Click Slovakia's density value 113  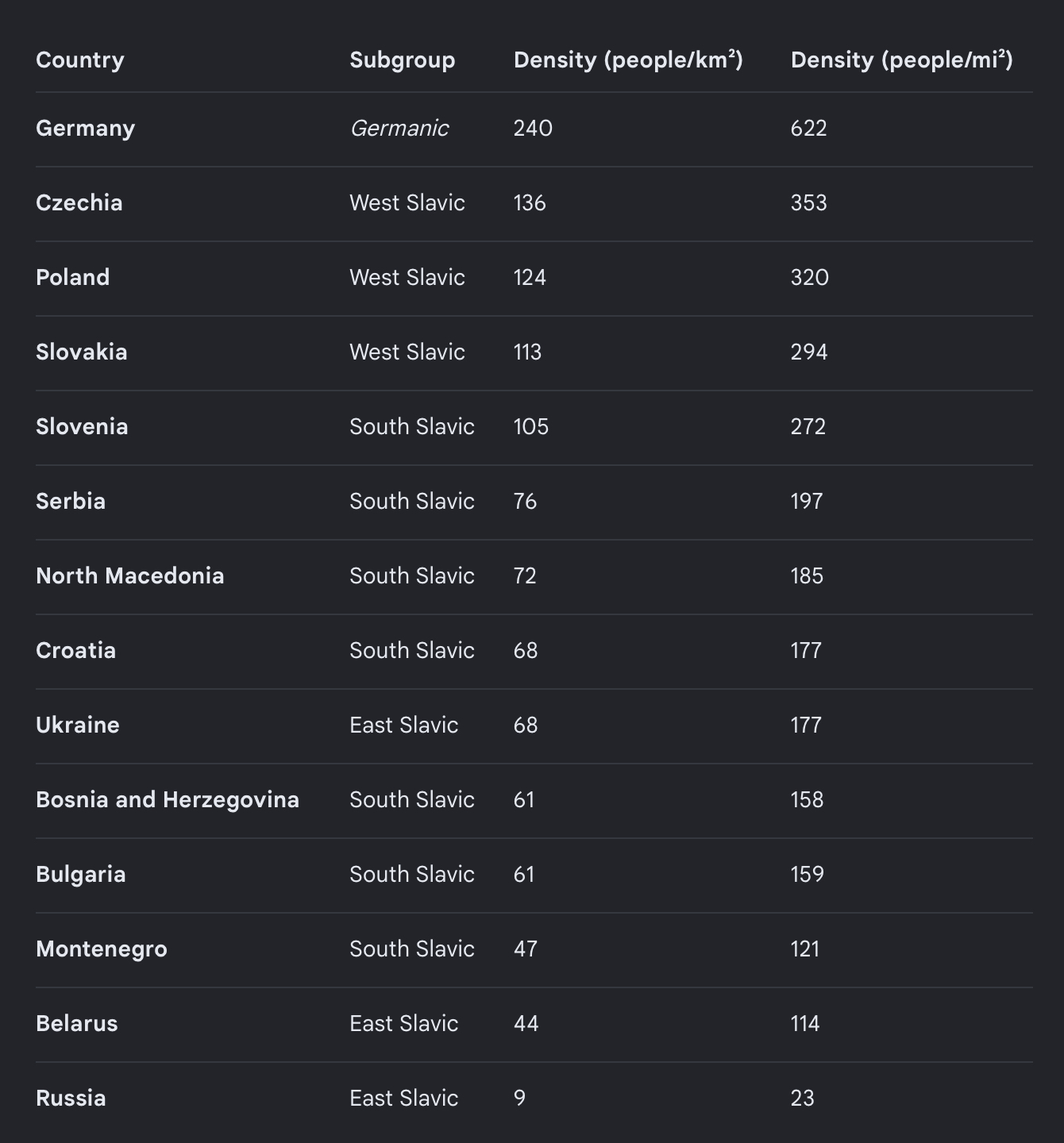click(528, 352)
